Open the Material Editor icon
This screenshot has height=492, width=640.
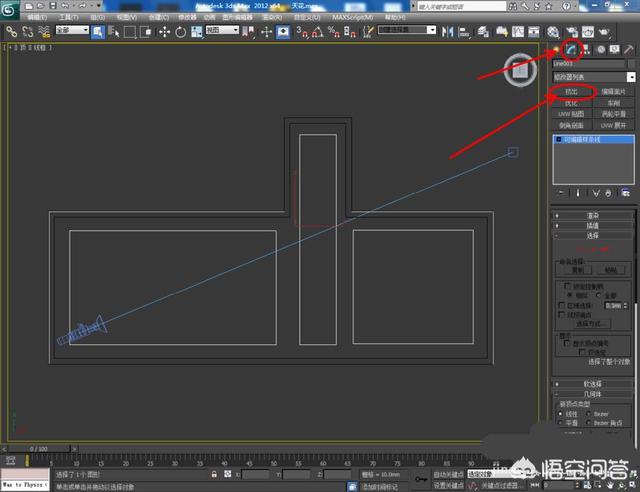[553, 31]
